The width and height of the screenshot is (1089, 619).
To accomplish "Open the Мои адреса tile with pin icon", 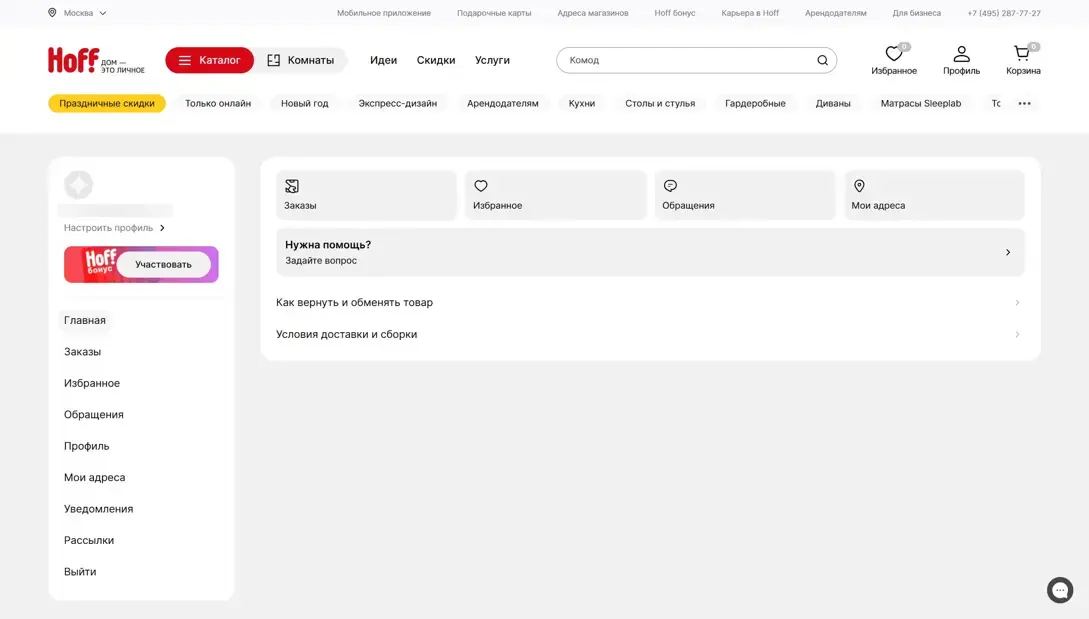I will 933,195.
